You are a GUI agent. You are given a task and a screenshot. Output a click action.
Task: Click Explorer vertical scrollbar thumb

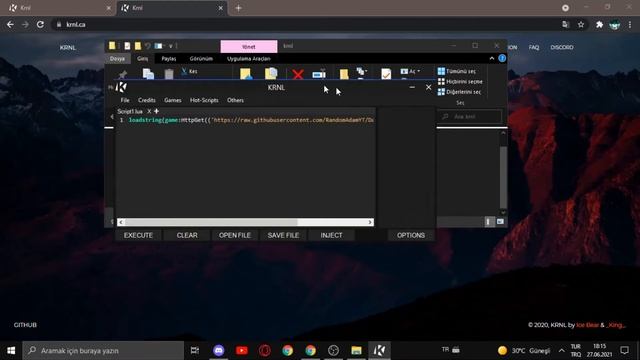coord(503,177)
